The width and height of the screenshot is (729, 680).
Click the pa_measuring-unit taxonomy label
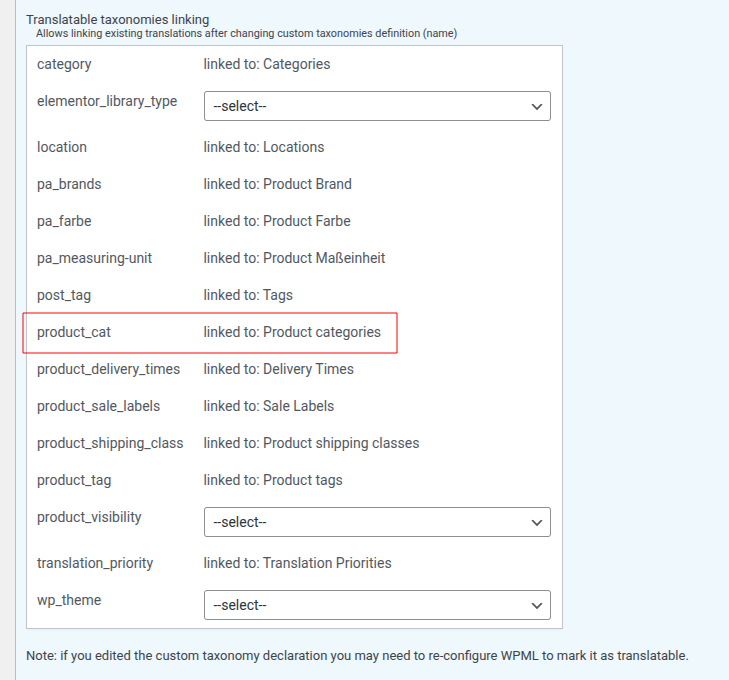[x=96, y=258]
